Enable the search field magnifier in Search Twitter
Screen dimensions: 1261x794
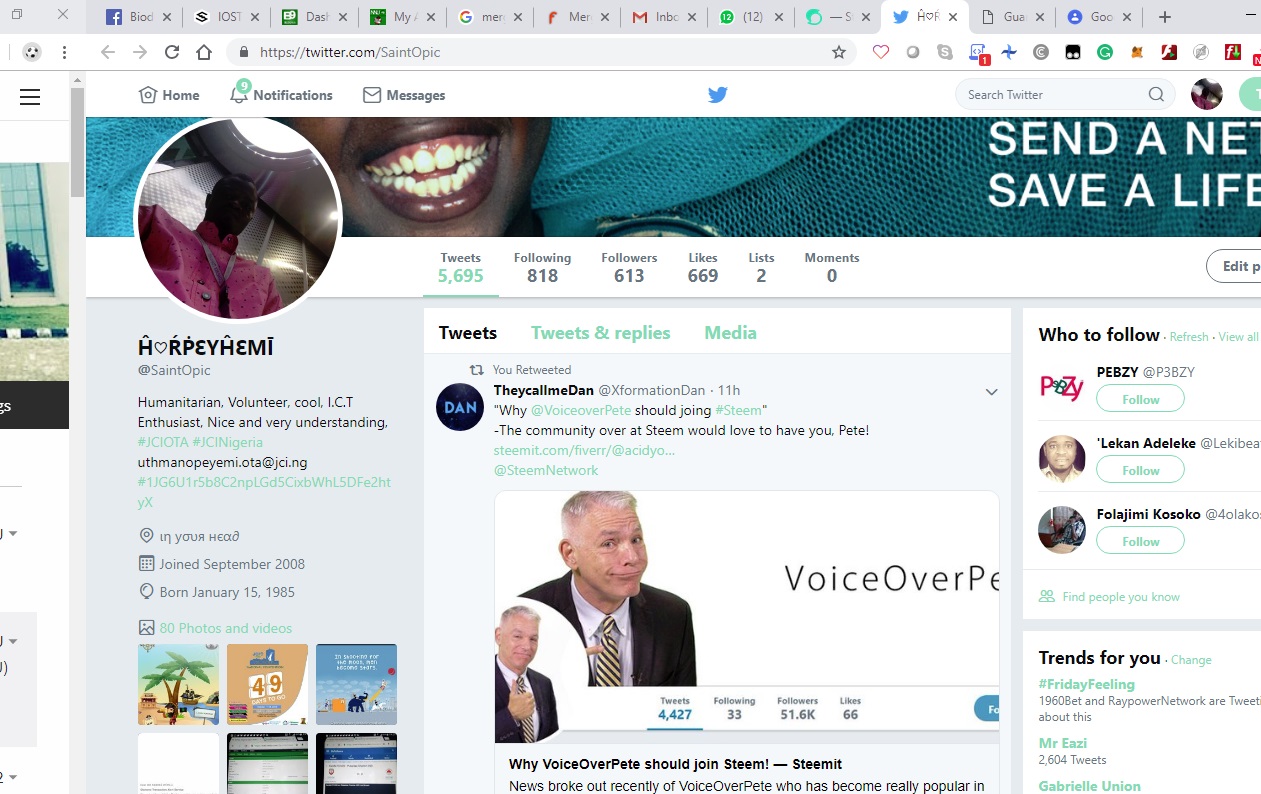1156,94
